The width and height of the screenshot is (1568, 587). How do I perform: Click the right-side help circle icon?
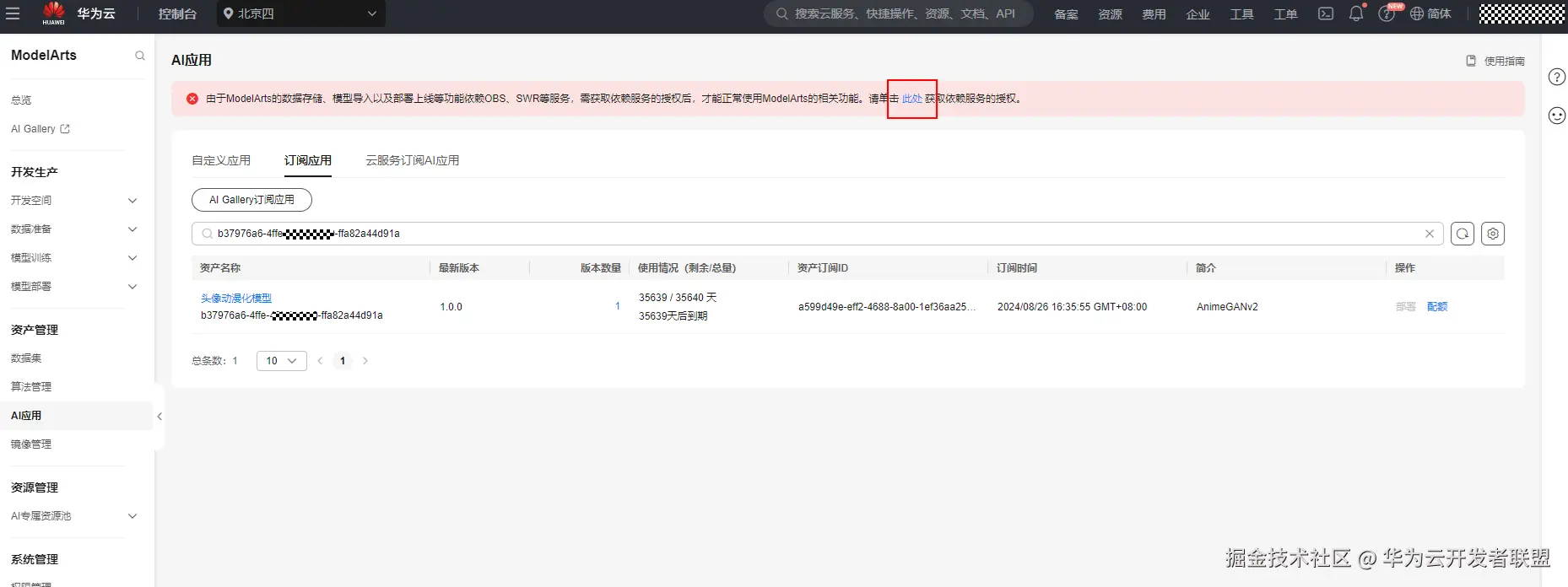coord(1557,77)
